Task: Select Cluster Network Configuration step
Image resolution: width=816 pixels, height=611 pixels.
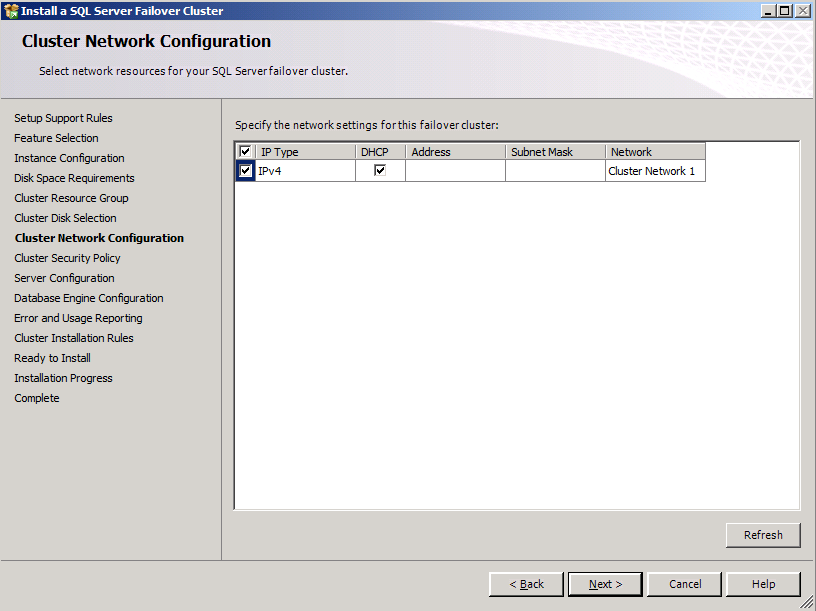Action: point(99,238)
